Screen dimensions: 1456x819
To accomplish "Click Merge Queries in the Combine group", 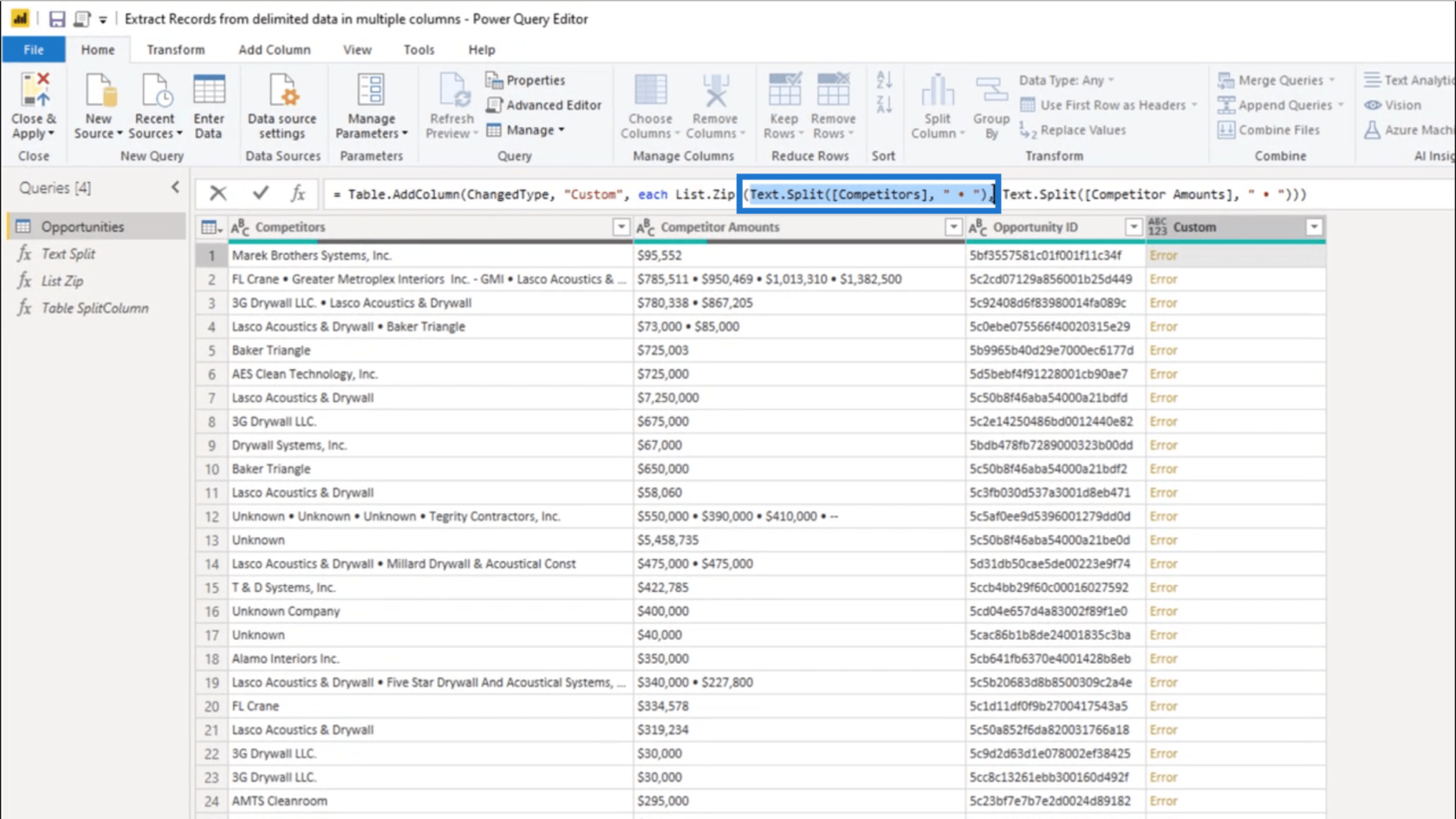I will [1276, 80].
